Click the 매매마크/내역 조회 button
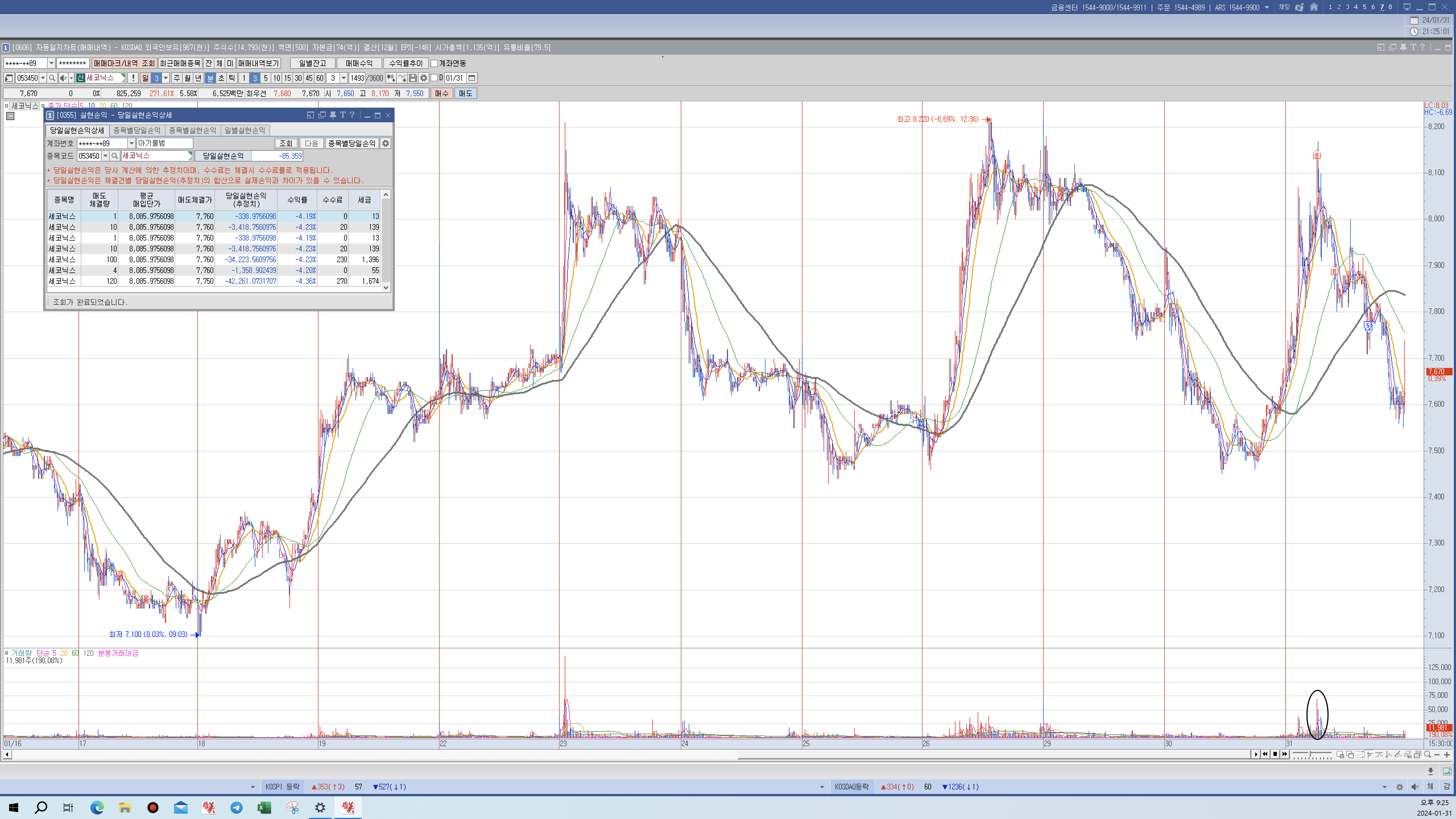Screen dimensions: 1456x819 tap(124, 63)
